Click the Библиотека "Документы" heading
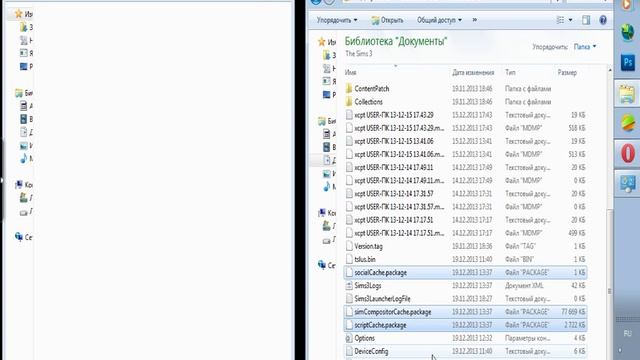Image resolution: width=640 pixels, height=360 pixels. click(x=396, y=41)
